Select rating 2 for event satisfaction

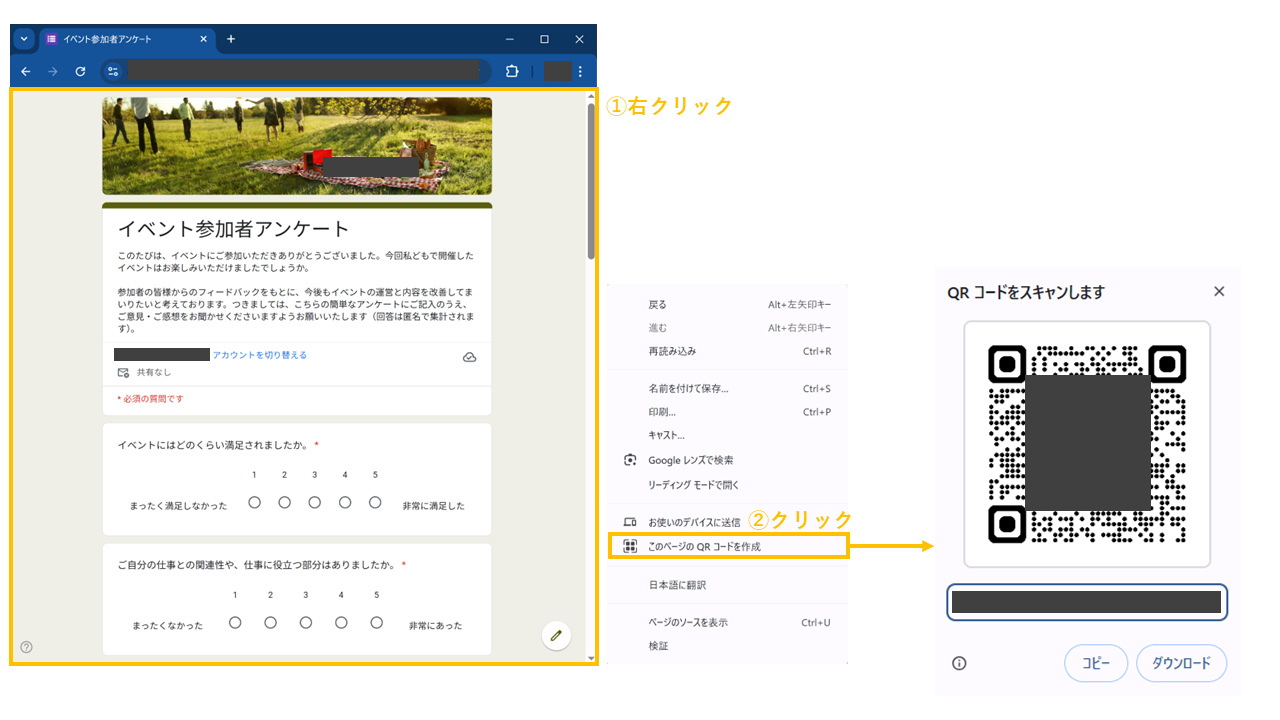point(284,503)
